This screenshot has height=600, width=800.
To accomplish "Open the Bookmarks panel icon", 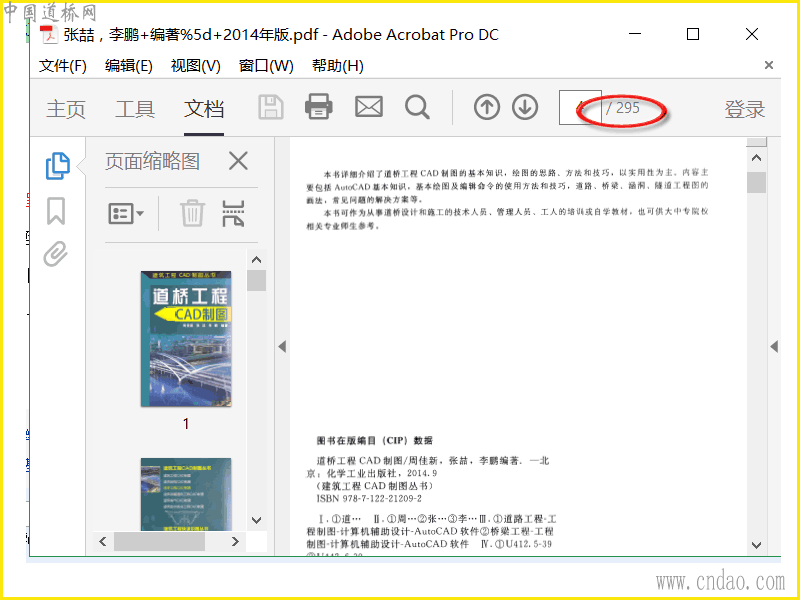I will tap(56, 211).
